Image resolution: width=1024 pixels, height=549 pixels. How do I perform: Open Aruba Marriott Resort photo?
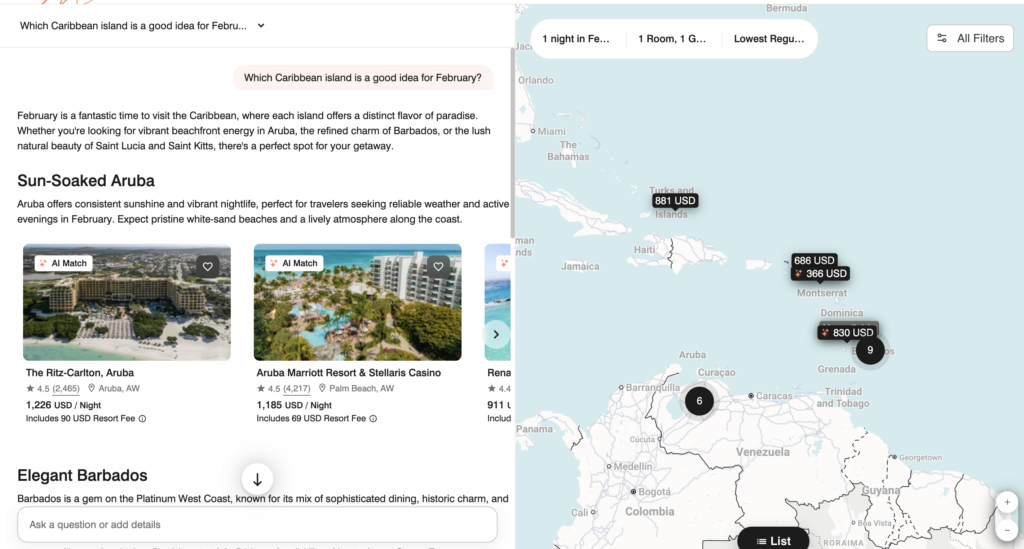[x=357, y=302]
